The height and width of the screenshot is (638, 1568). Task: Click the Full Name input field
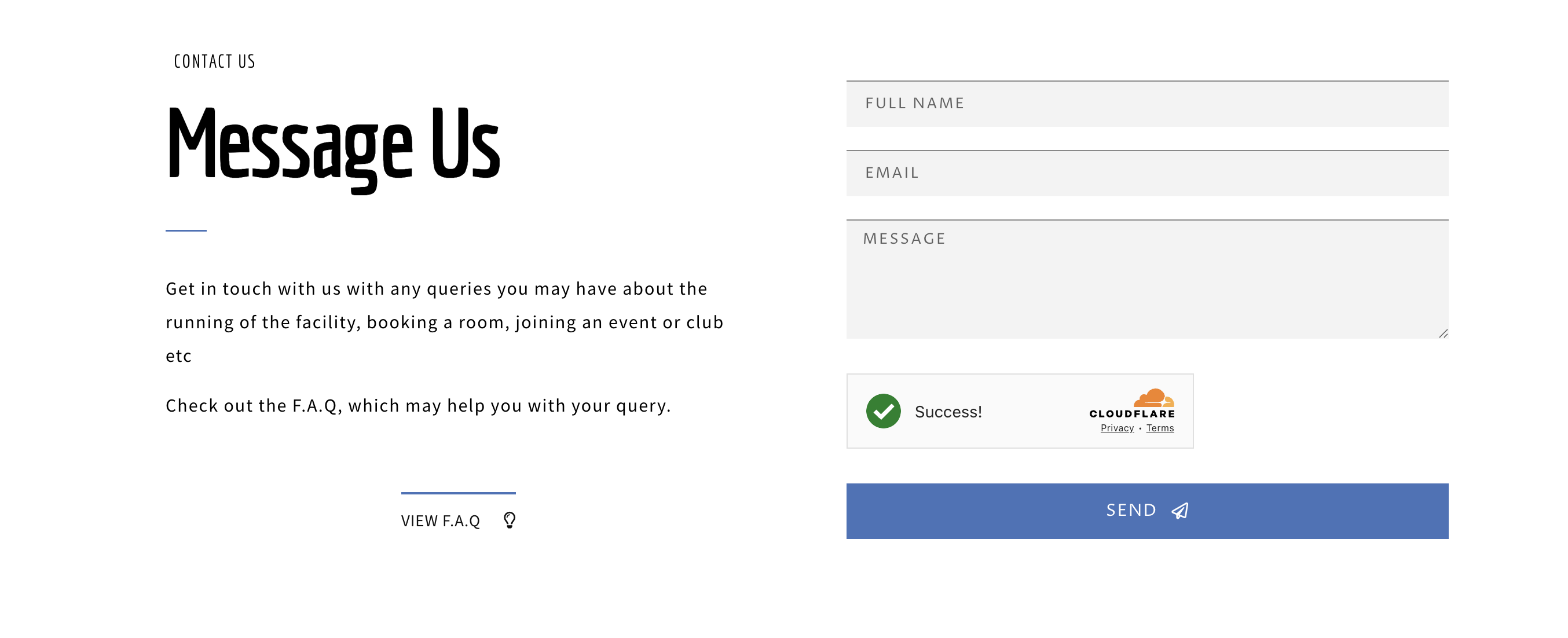coord(1147,104)
